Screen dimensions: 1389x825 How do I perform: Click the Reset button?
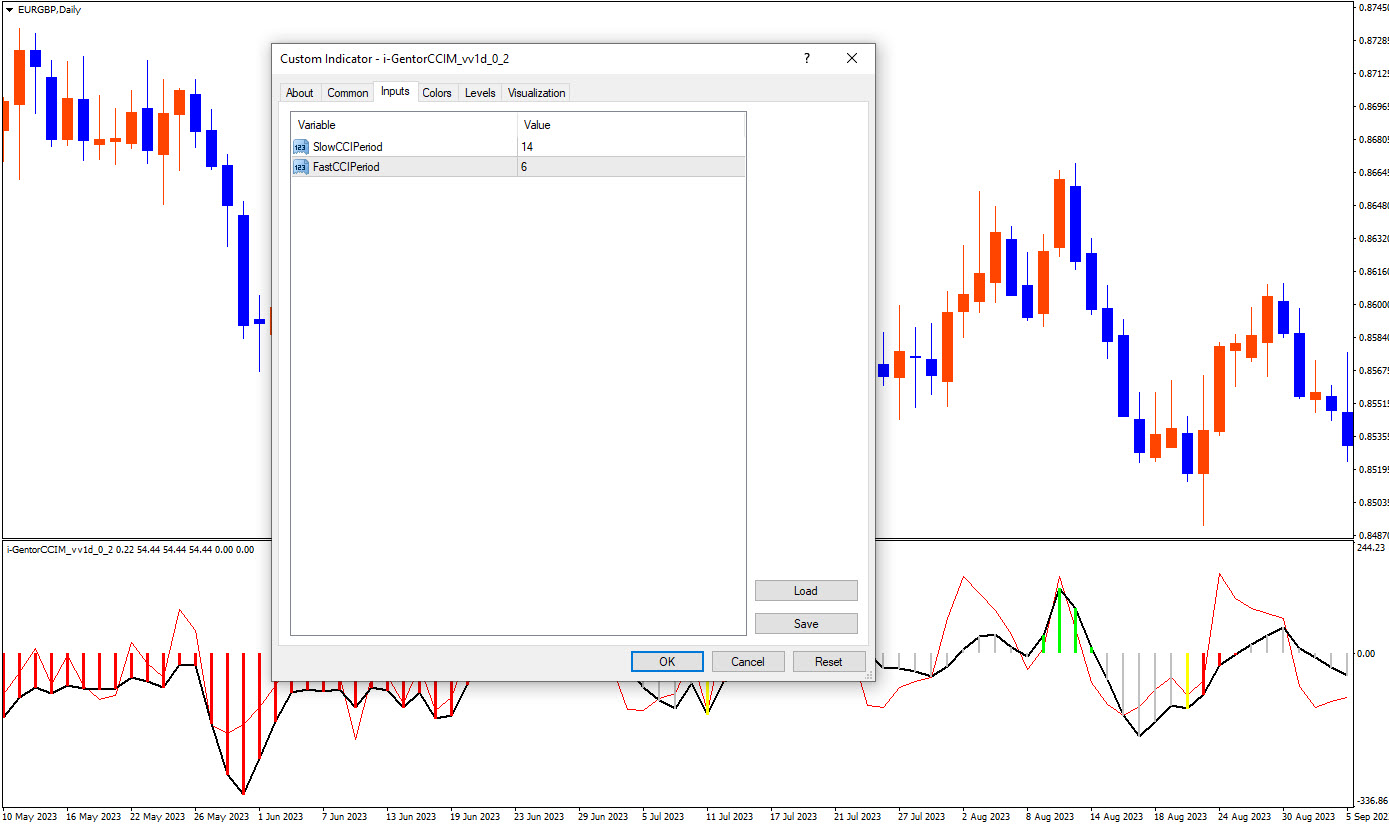click(829, 662)
